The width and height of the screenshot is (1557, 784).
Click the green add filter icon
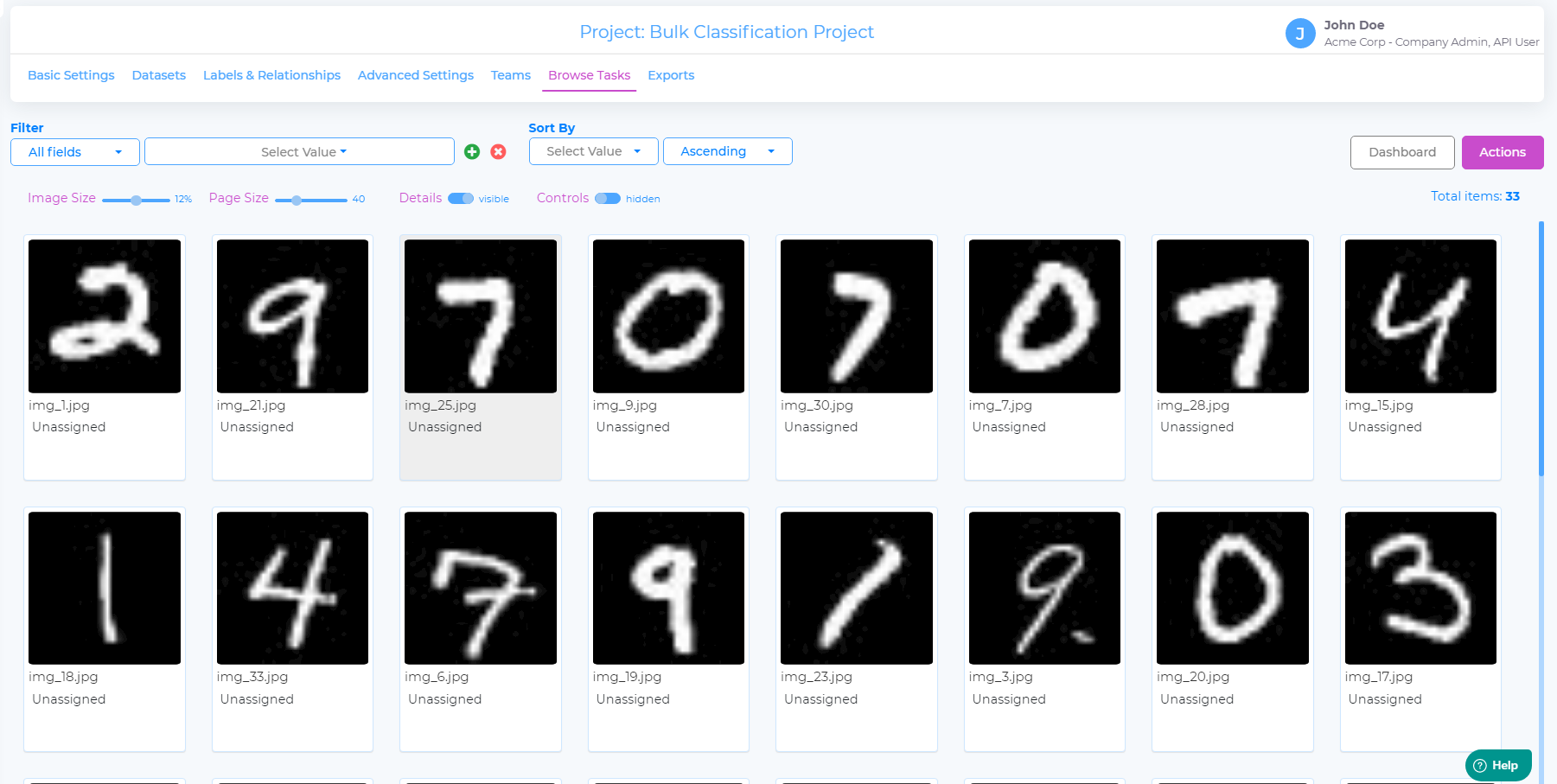[x=472, y=152]
